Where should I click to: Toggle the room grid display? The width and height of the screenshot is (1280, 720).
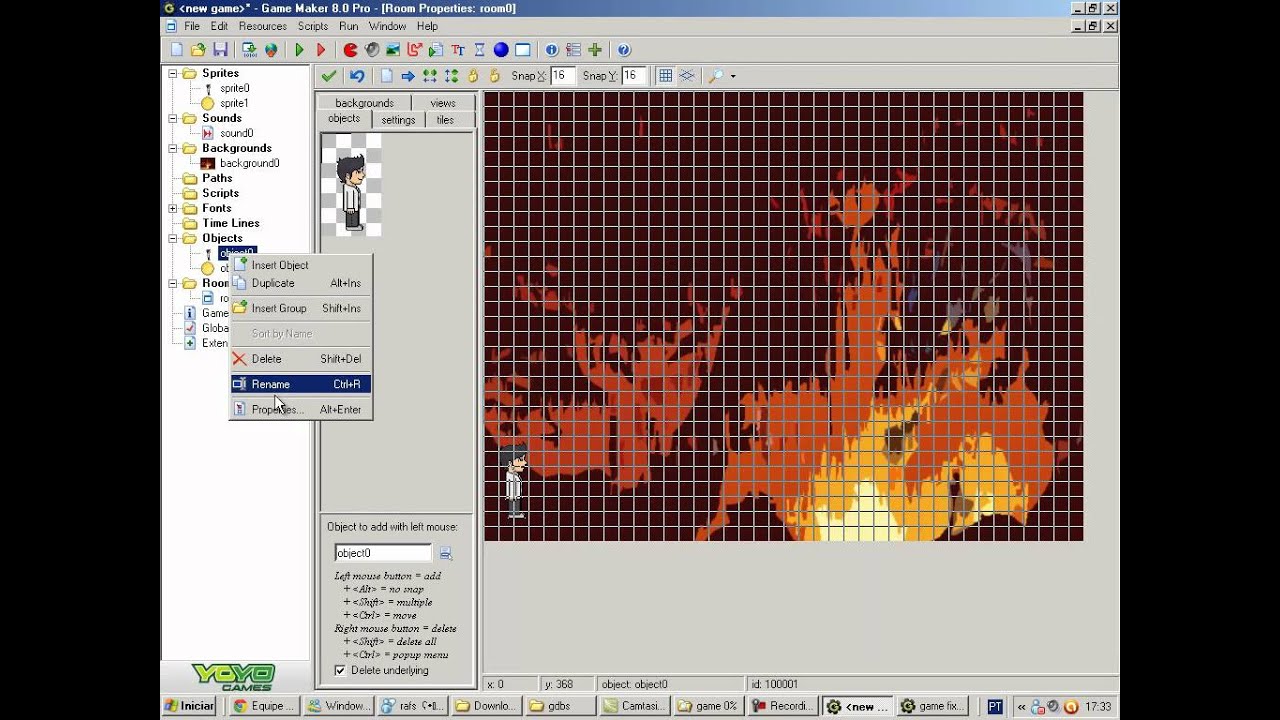coord(665,76)
